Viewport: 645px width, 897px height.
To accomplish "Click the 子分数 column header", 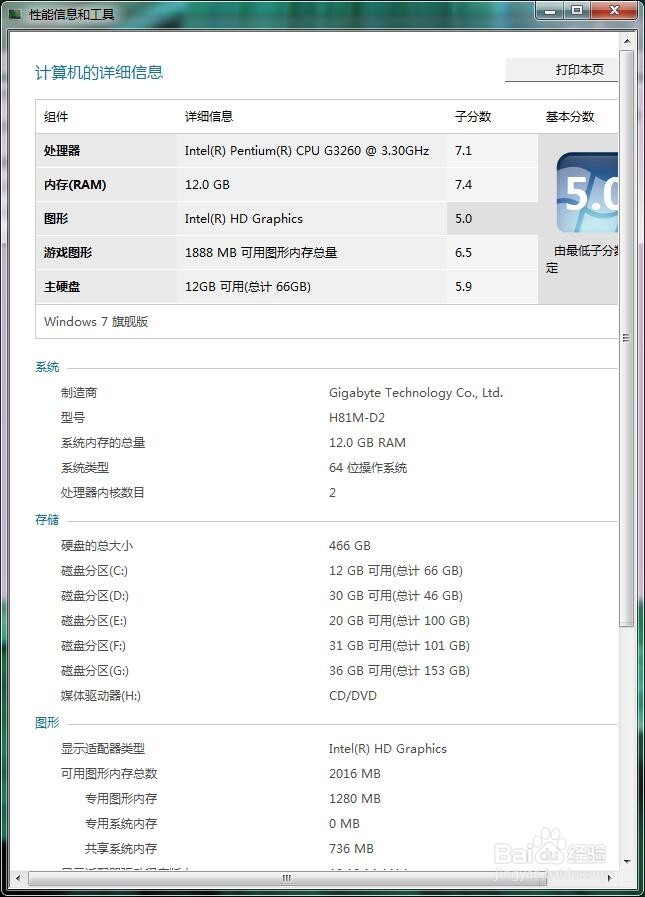I will (473, 117).
